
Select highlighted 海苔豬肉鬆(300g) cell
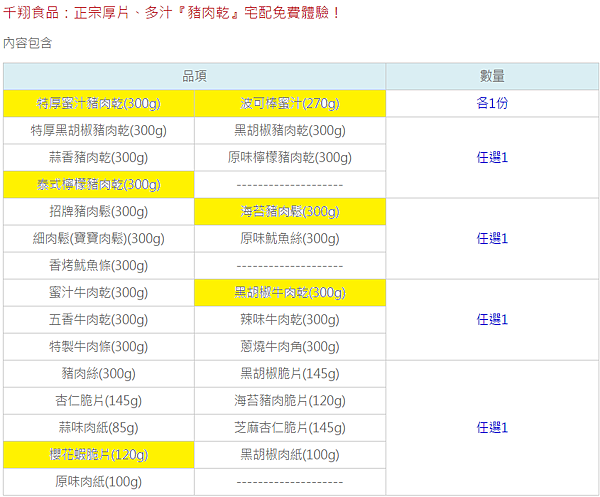[x=290, y=212]
